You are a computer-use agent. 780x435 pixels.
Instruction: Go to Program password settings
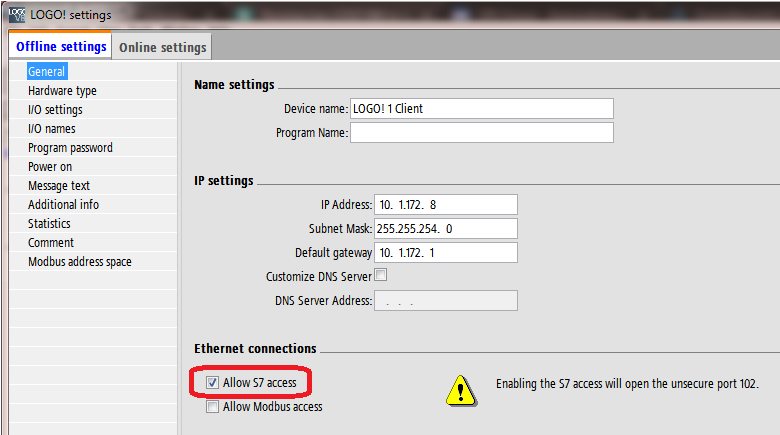point(70,148)
